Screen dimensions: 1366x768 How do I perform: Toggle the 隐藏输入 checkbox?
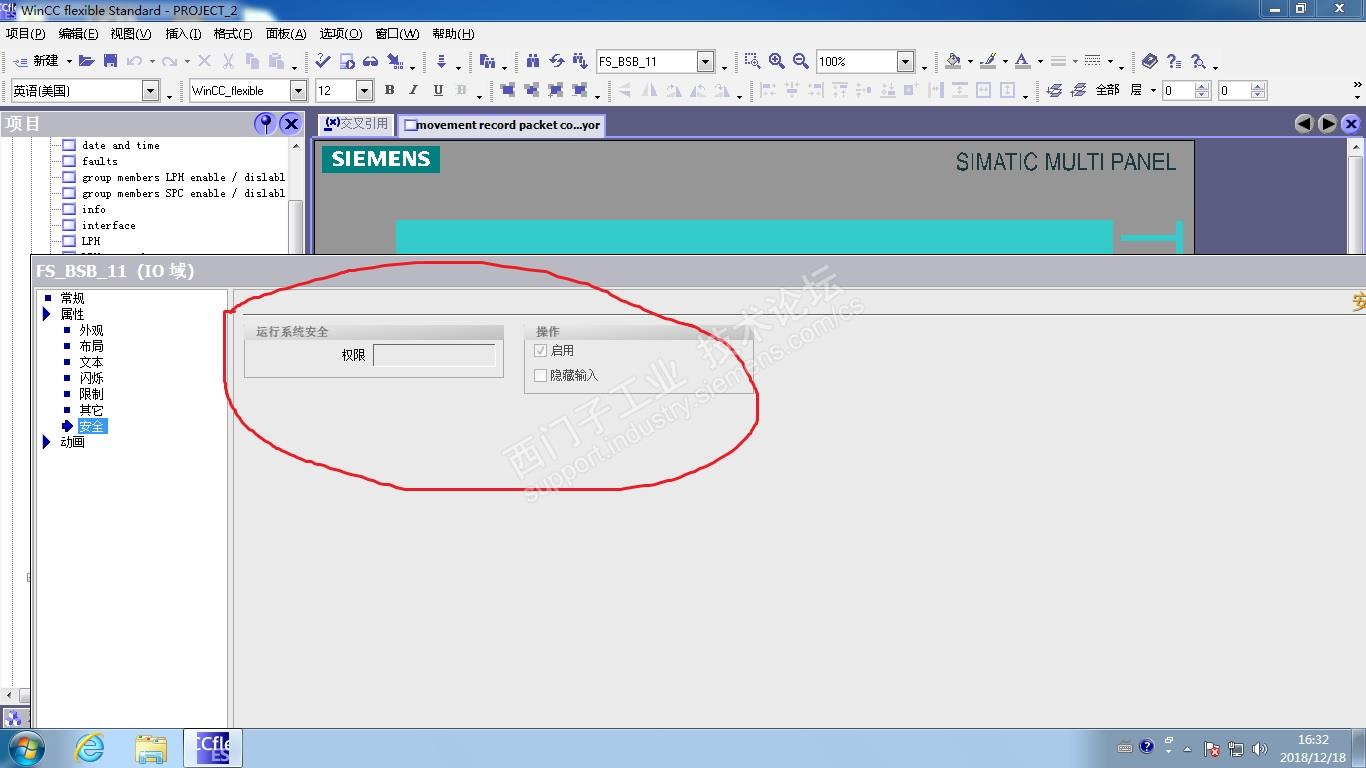pos(541,376)
